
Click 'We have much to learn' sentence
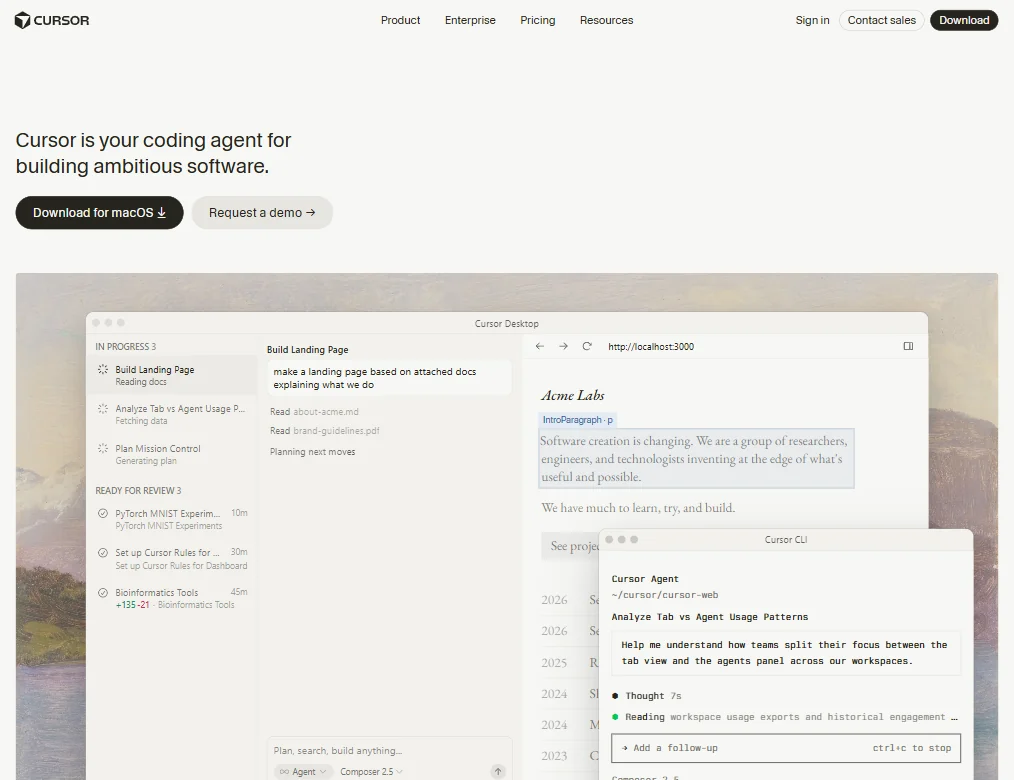(x=638, y=508)
